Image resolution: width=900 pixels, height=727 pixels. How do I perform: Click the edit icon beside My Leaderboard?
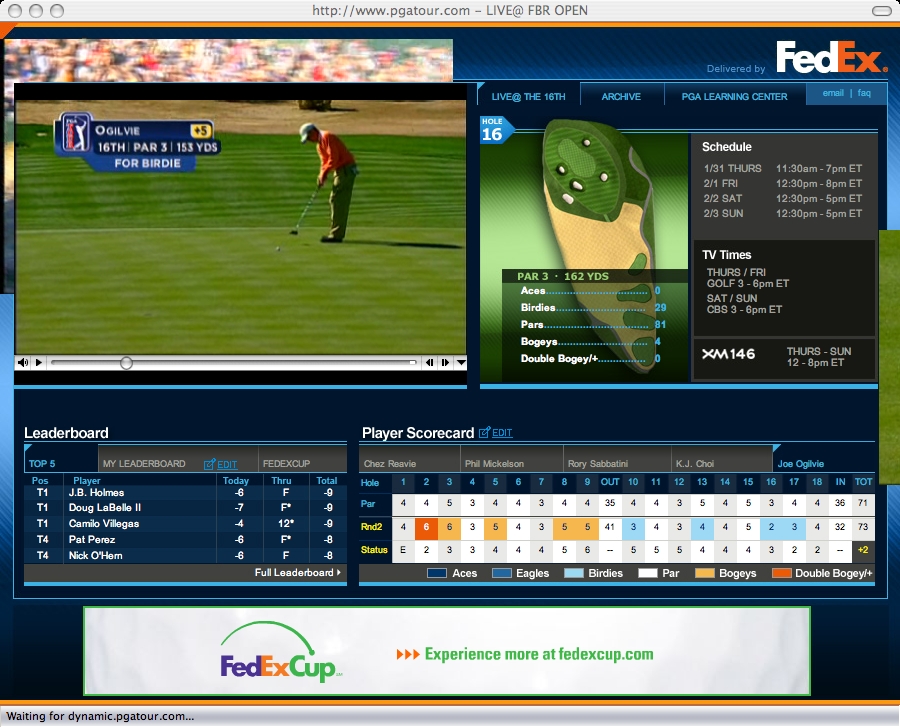[210, 464]
